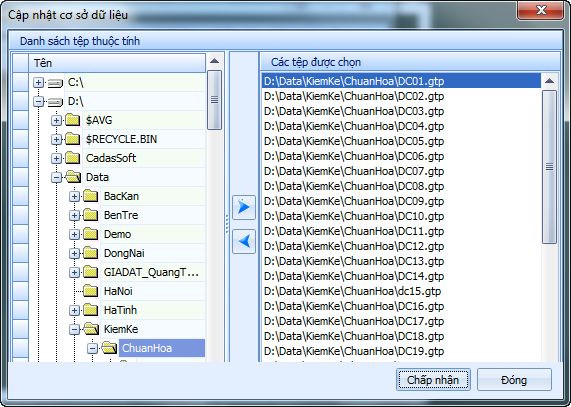This screenshot has height=407, width=571.
Task: Select the DC05.gtp file entry
Action: [401, 141]
